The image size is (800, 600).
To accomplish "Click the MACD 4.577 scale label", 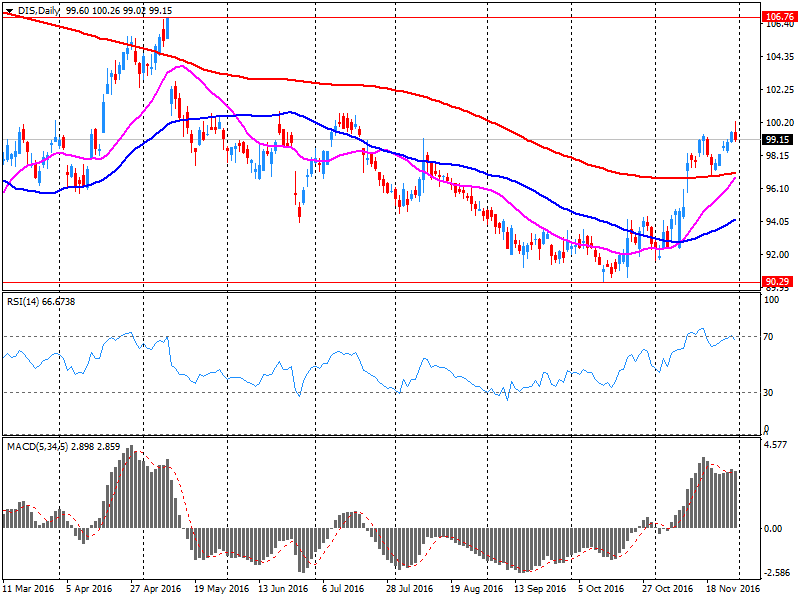I will (777, 444).
